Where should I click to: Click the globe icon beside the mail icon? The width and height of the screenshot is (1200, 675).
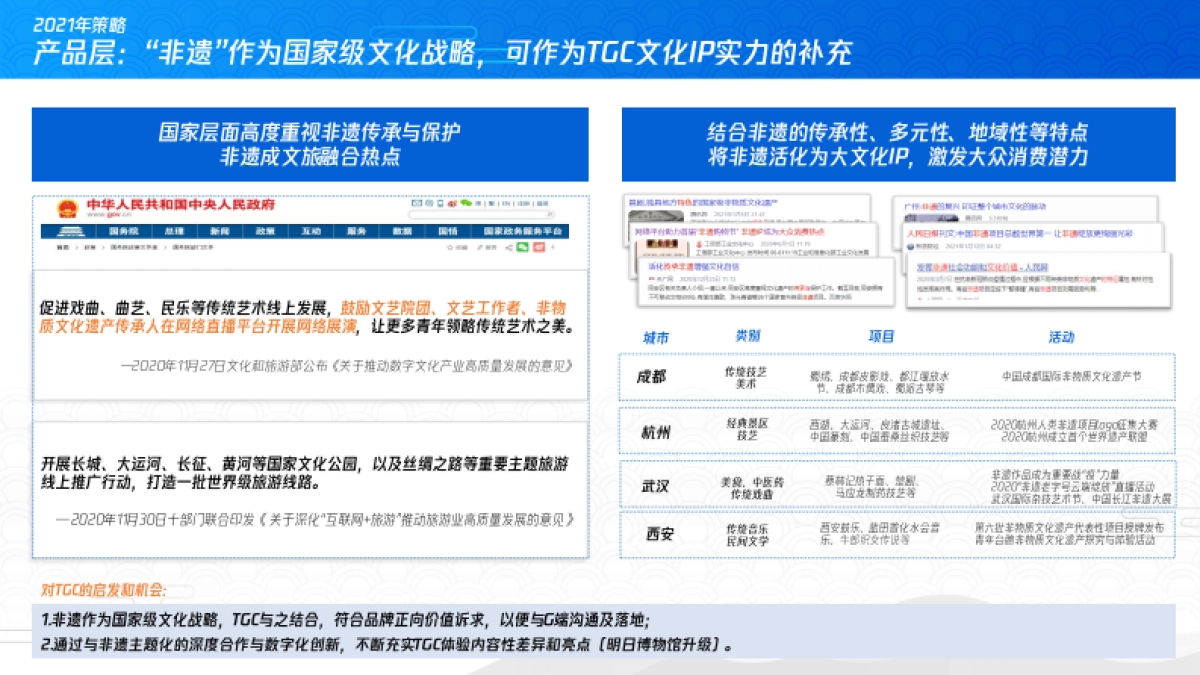[x=429, y=203]
